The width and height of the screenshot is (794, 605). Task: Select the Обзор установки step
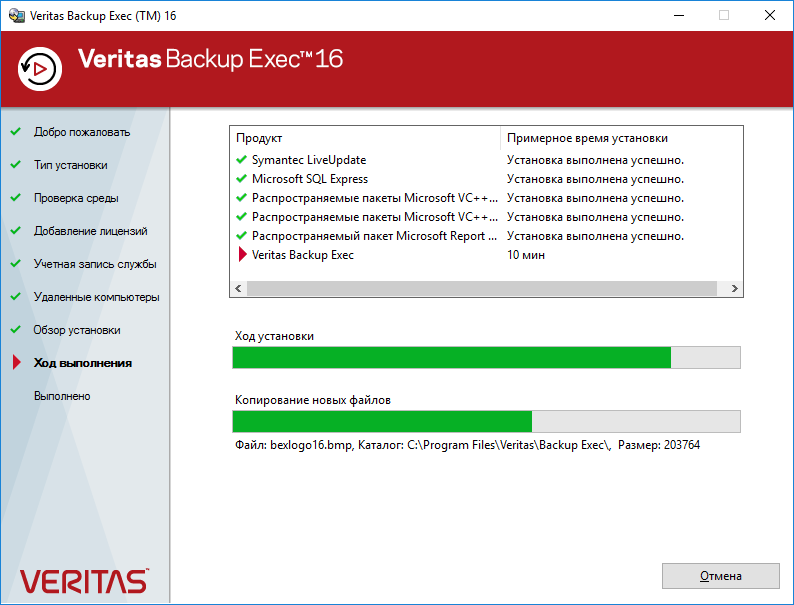pos(77,330)
